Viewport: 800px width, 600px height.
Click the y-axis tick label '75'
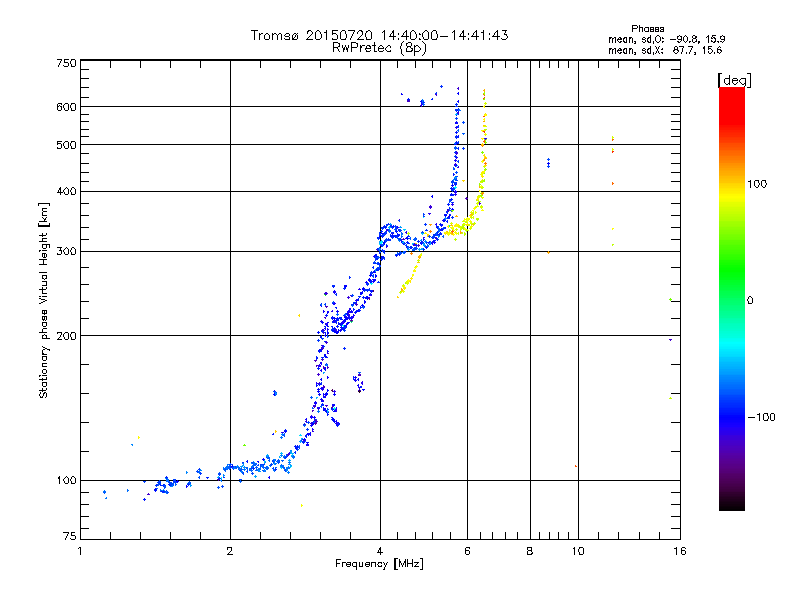70,536
